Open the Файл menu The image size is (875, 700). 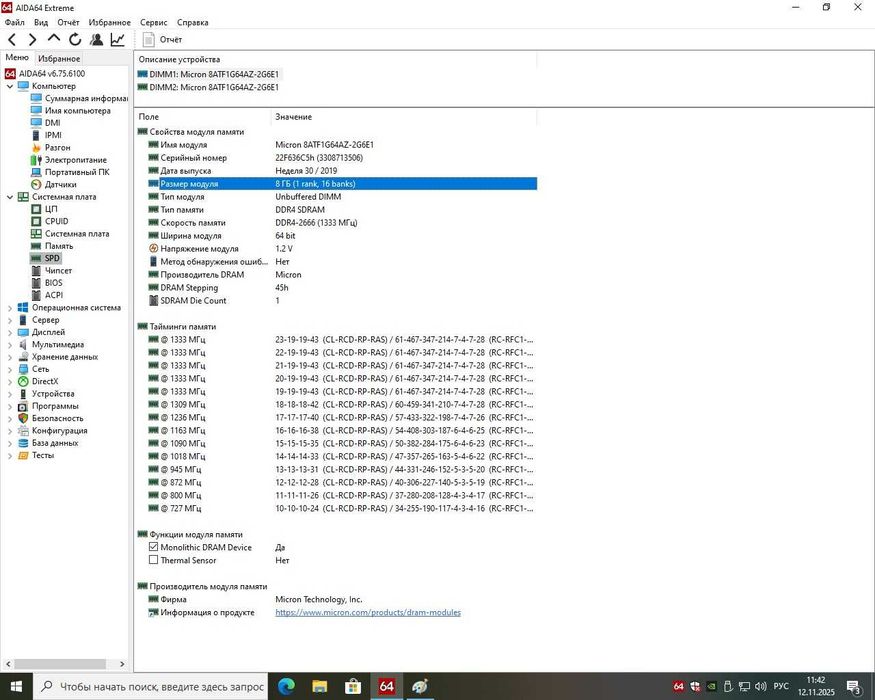(15, 22)
